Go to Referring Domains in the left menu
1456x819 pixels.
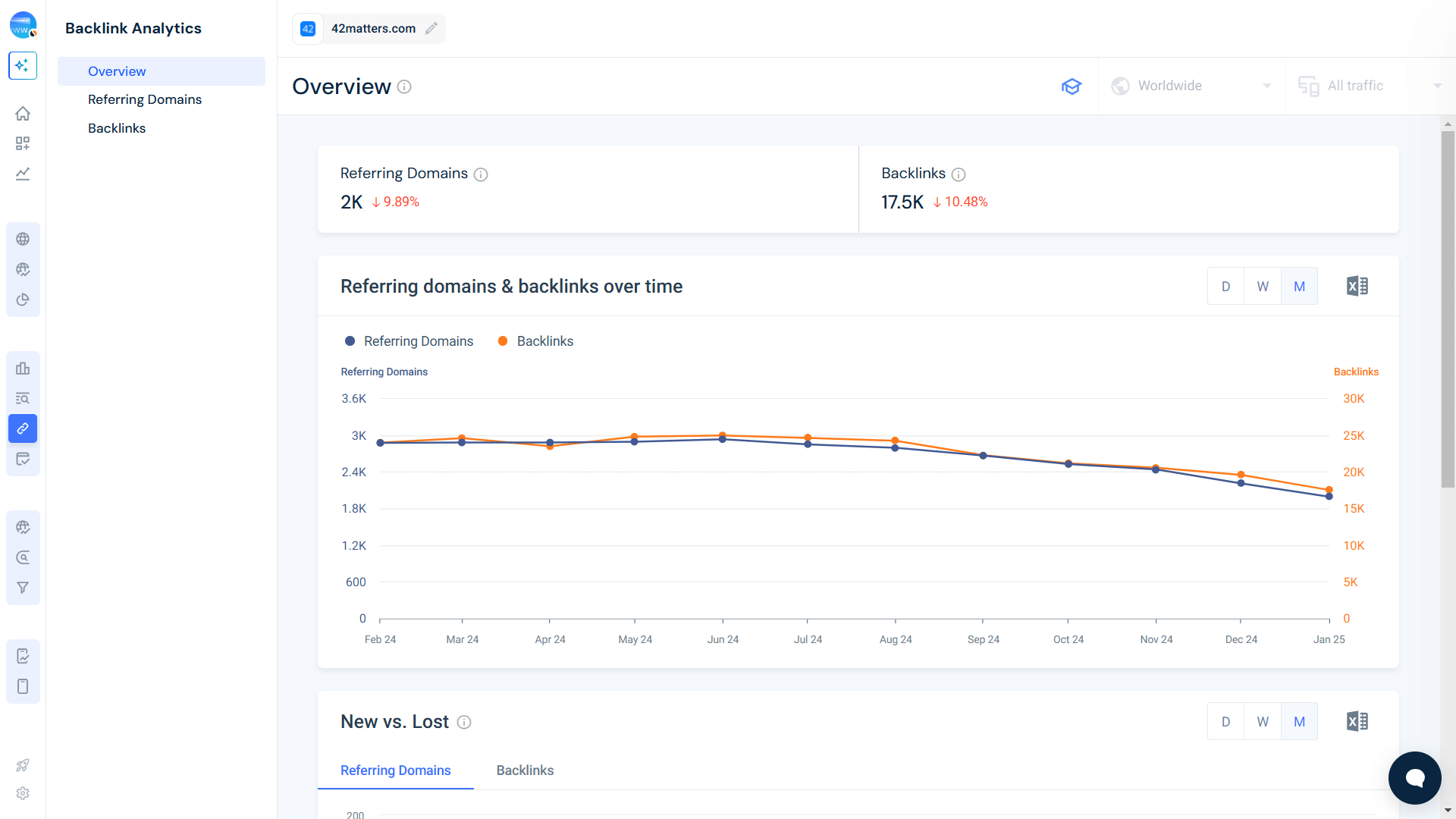[144, 99]
